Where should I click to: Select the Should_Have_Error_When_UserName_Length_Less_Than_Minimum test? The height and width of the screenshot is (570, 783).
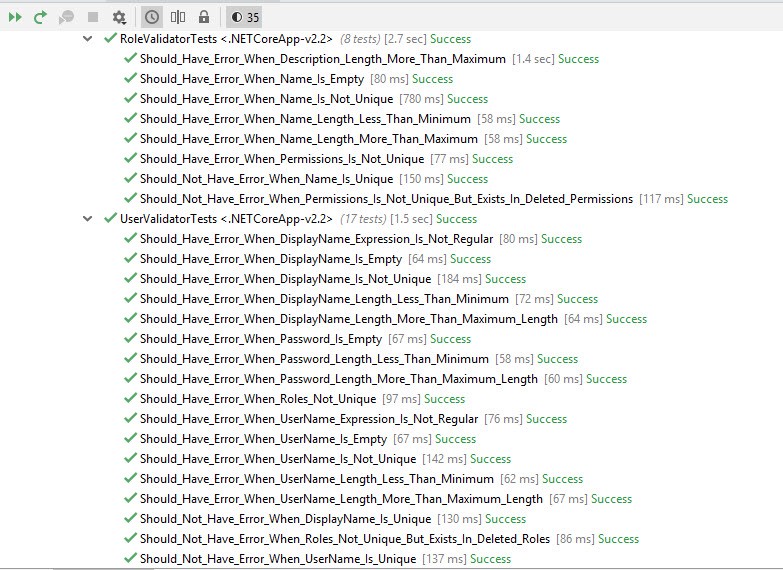(x=317, y=479)
